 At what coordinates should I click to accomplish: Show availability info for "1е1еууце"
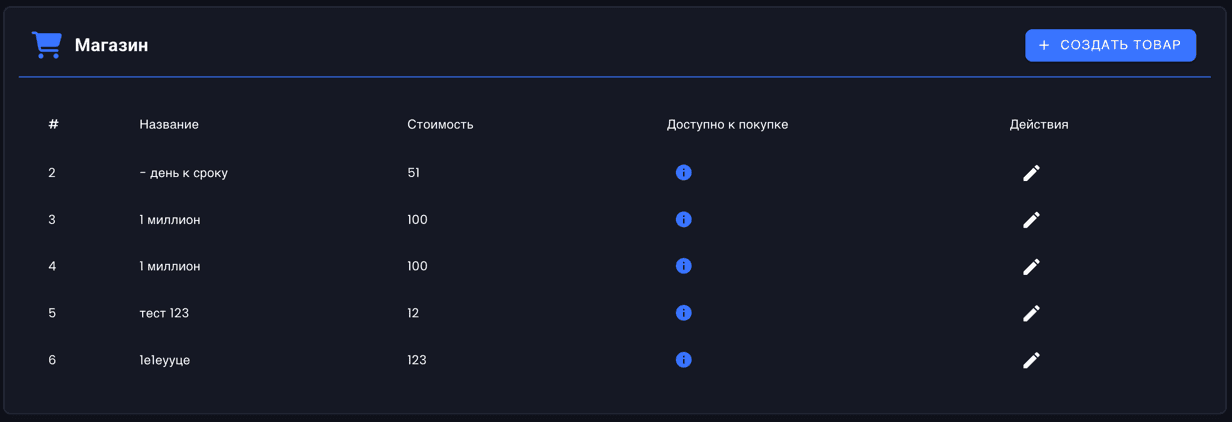pyautogui.click(x=683, y=360)
